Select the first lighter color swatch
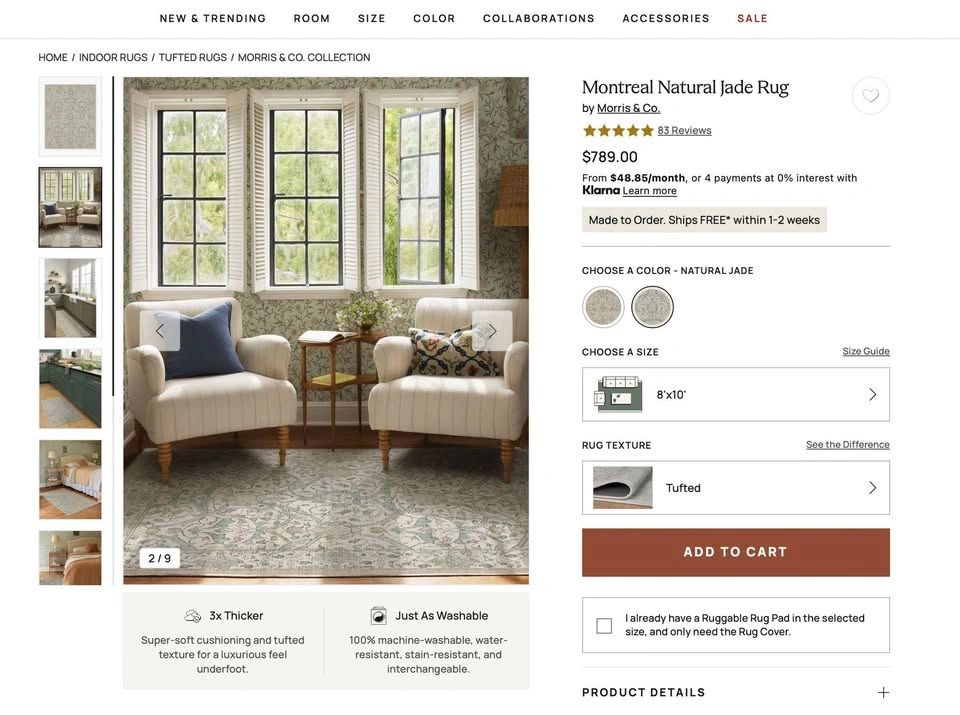This screenshot has width=960, height=715. point(603,307)
